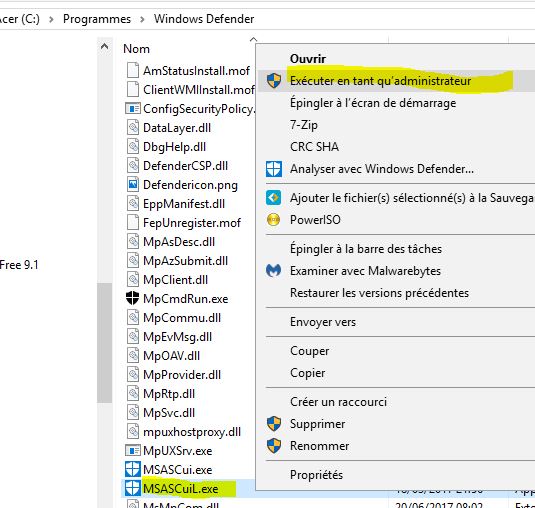This screenshot has width=535, height=508.
Task: Click the shield icon beside Supprimer
Action: (x=274, y=424)
